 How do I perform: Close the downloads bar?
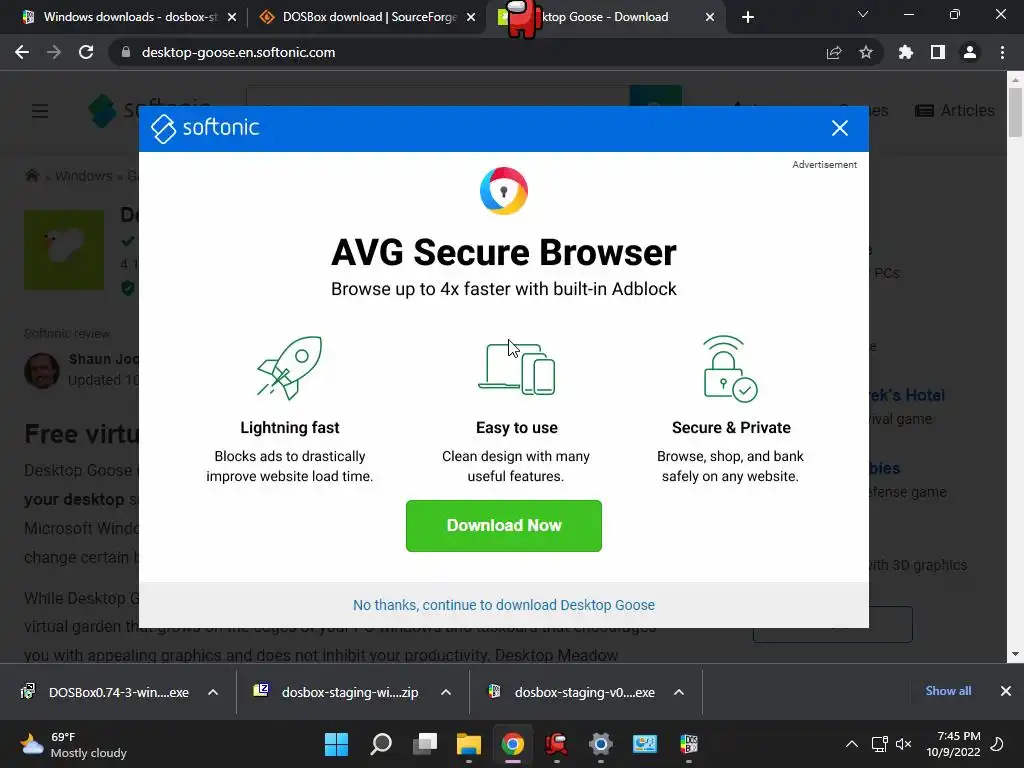coord(1006,691)
